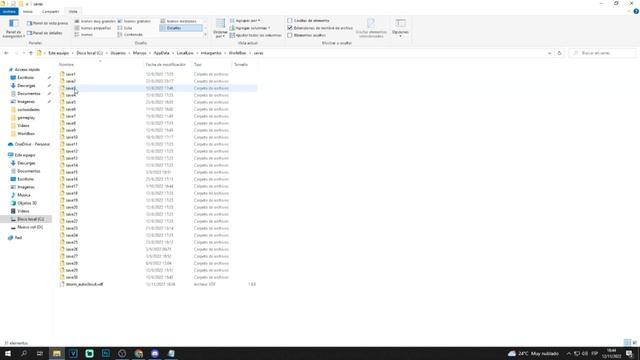Enable Casillas de elemento checkbox
The width and height of the screenshot is (640, 360).
[x=290, y=20]
